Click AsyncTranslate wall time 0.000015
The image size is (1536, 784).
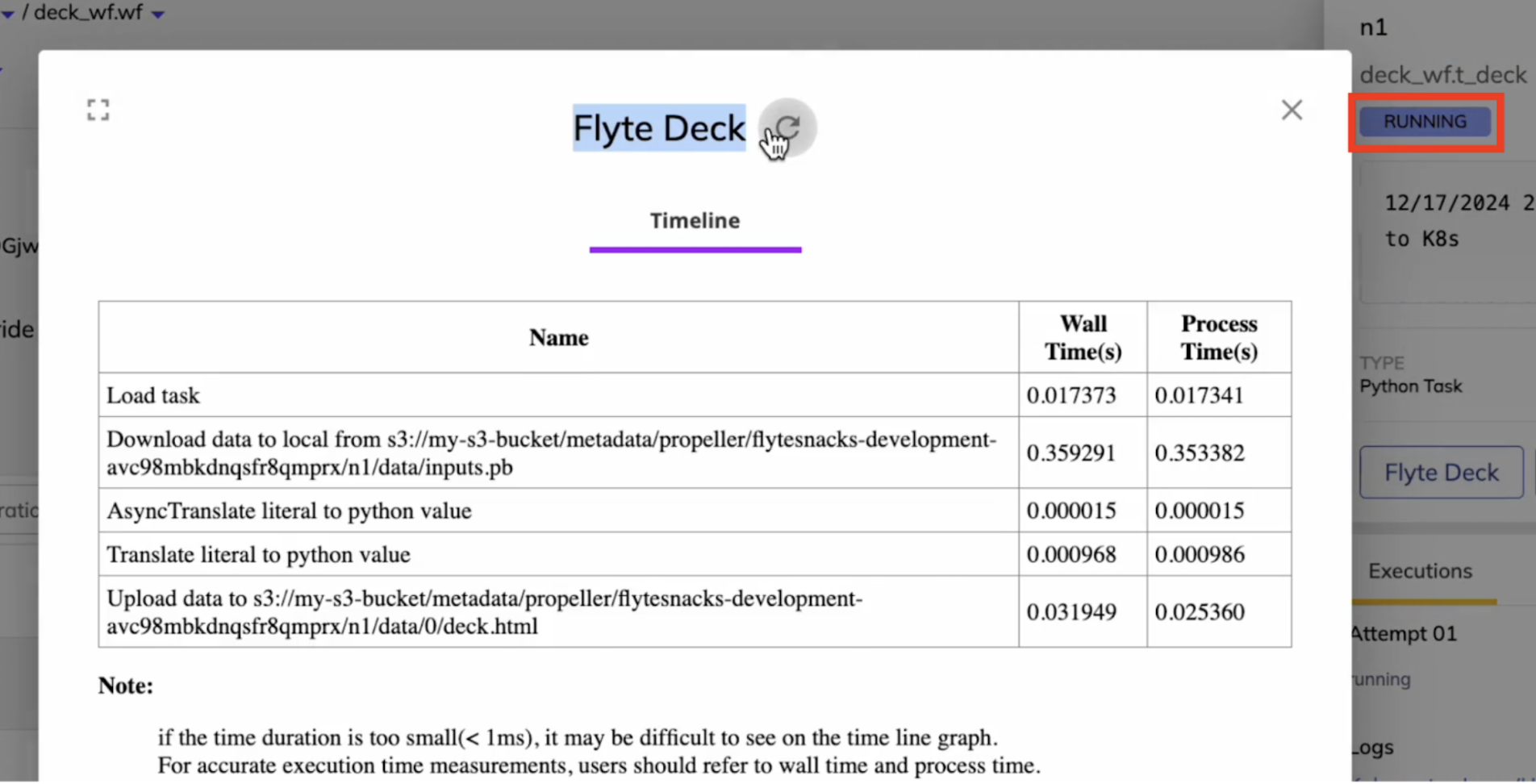1071,511
